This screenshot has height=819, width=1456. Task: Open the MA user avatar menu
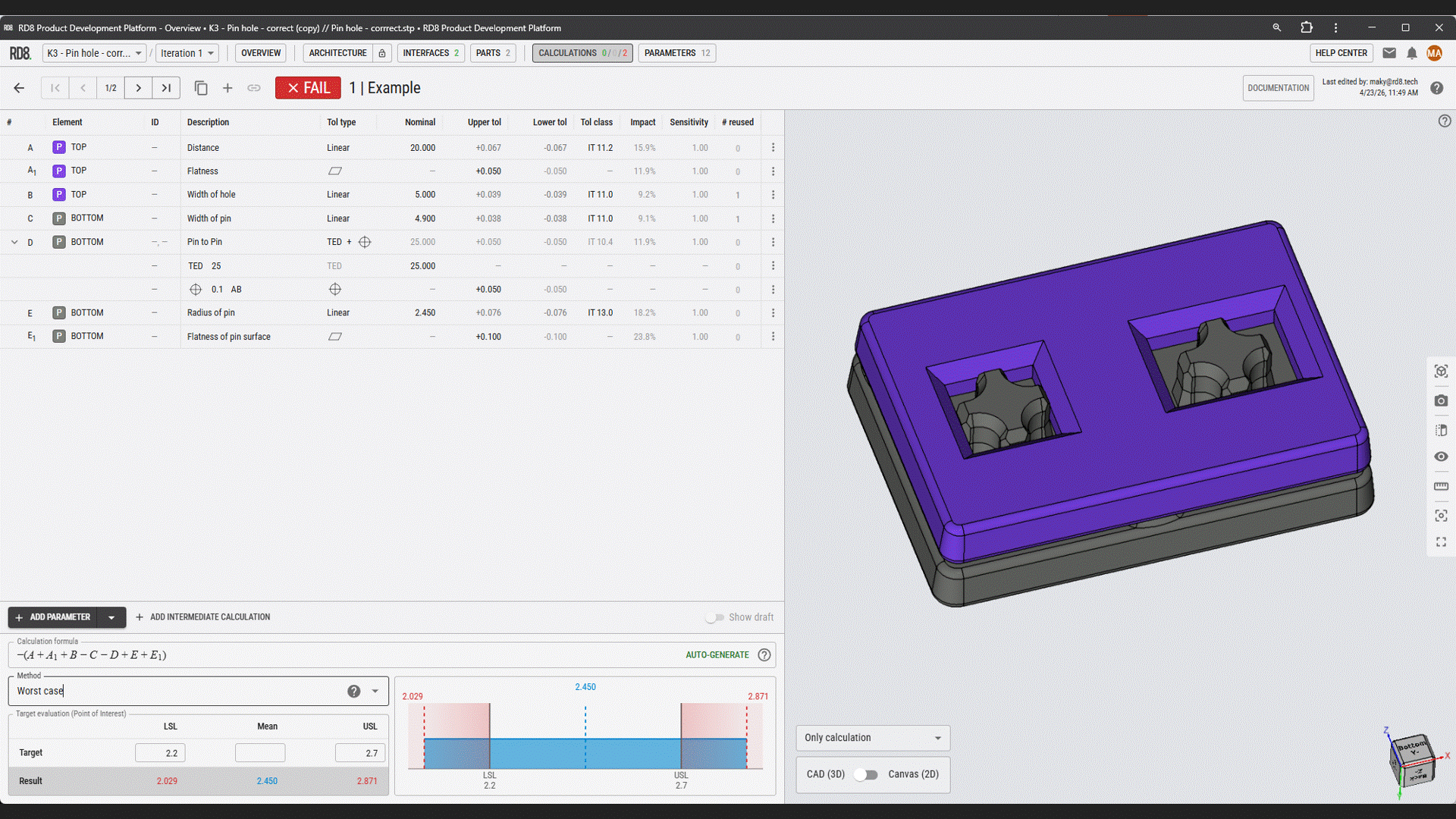pos(1434,53)
